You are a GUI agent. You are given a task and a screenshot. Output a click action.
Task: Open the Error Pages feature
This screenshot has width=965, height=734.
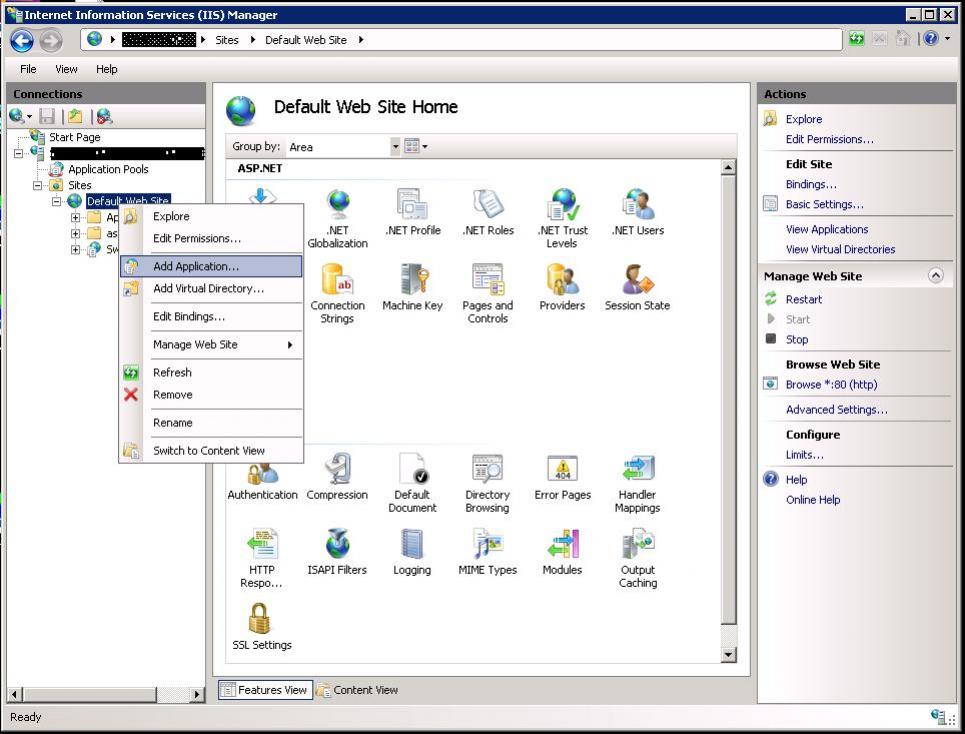point(563,477)
